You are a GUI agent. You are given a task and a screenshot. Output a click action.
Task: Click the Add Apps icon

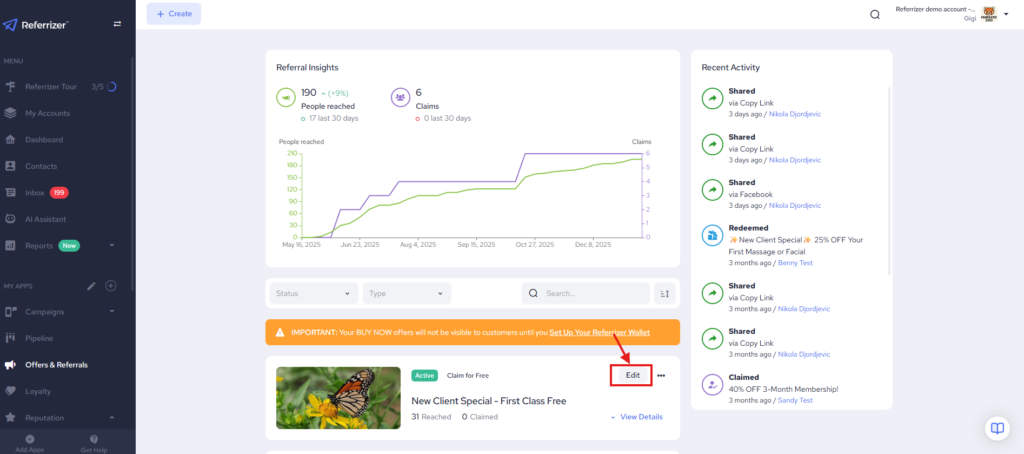[x=29, y=439]
